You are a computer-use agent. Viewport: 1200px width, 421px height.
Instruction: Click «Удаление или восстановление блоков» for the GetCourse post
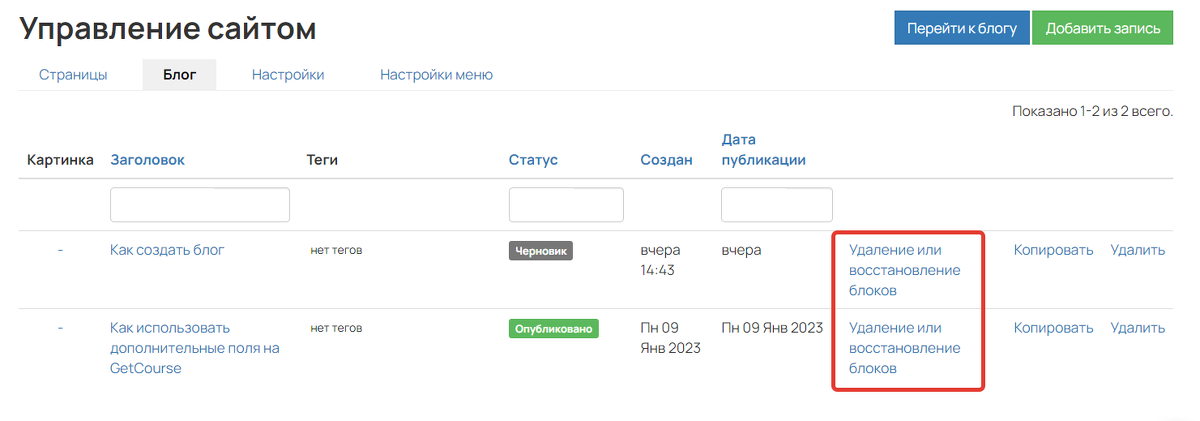[x=904, y=348]
